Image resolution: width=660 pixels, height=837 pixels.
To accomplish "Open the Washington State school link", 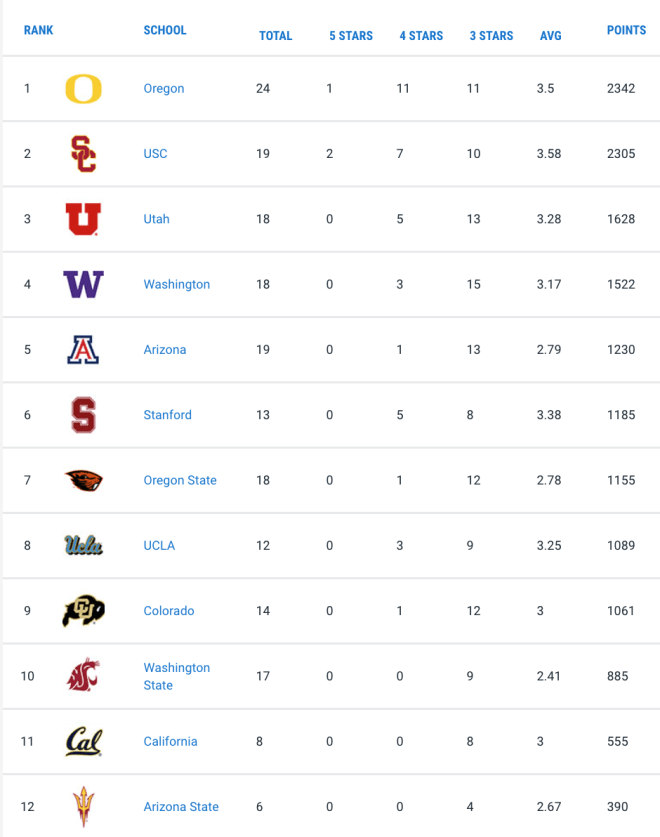I will point(177,676).
